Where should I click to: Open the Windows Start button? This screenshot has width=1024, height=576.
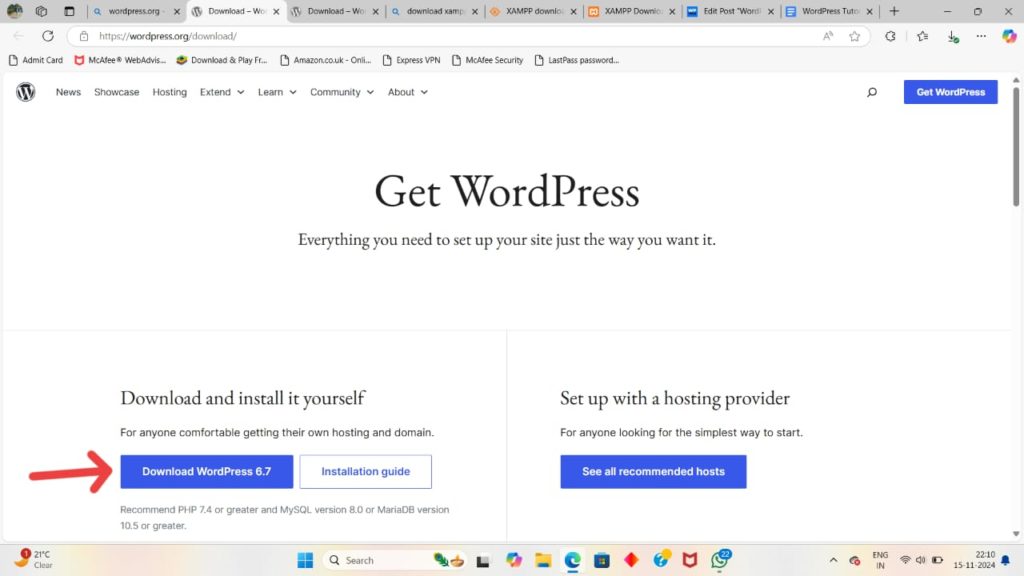pos(305,560)
